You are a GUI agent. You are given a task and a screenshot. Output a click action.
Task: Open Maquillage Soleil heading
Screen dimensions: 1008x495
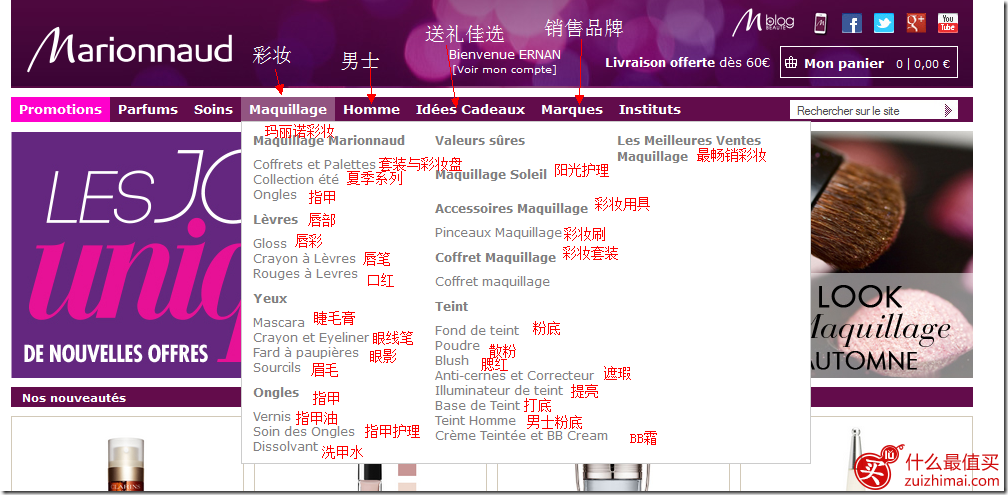(491, 174)
